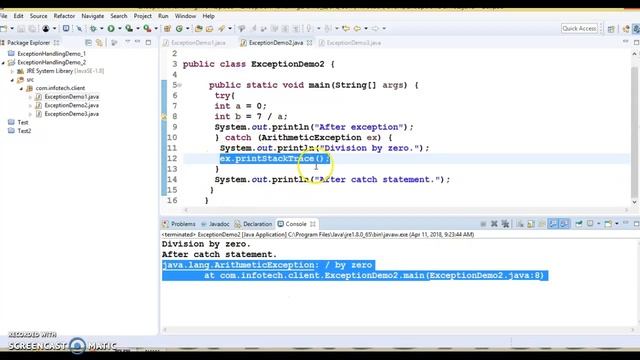Open the External Tools dropdown arrow

click(156, 29)
